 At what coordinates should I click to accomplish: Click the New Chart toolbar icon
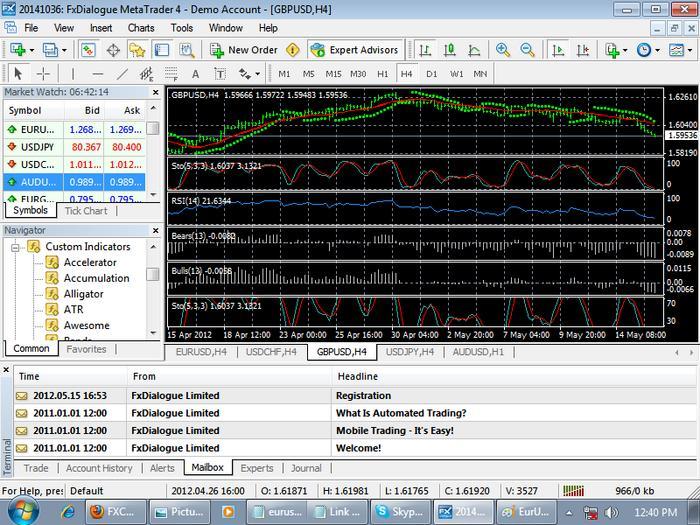17,50
